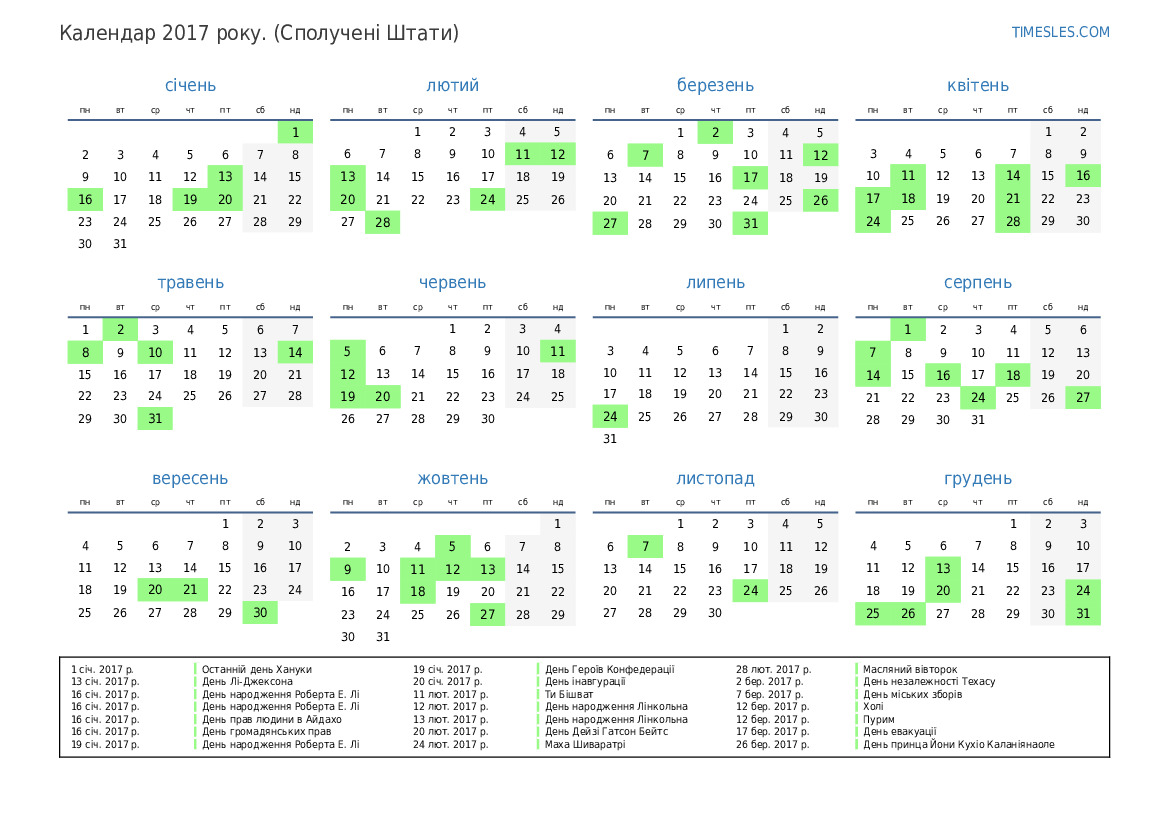Click highlighted day 24 in липень
1169x827 pixels.
[x=610, y=416]
